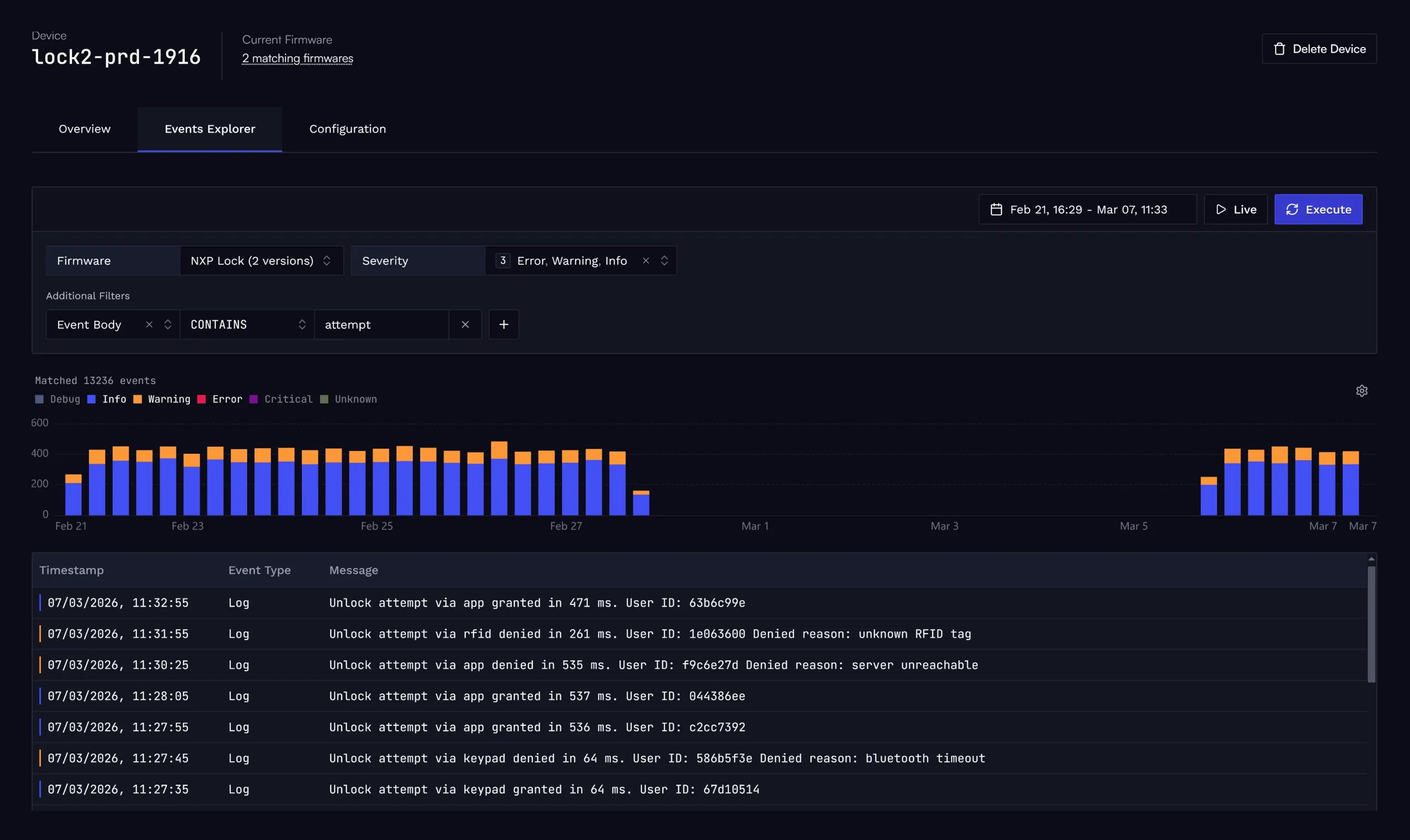Open the calendar date range picker

coord(996,209)
